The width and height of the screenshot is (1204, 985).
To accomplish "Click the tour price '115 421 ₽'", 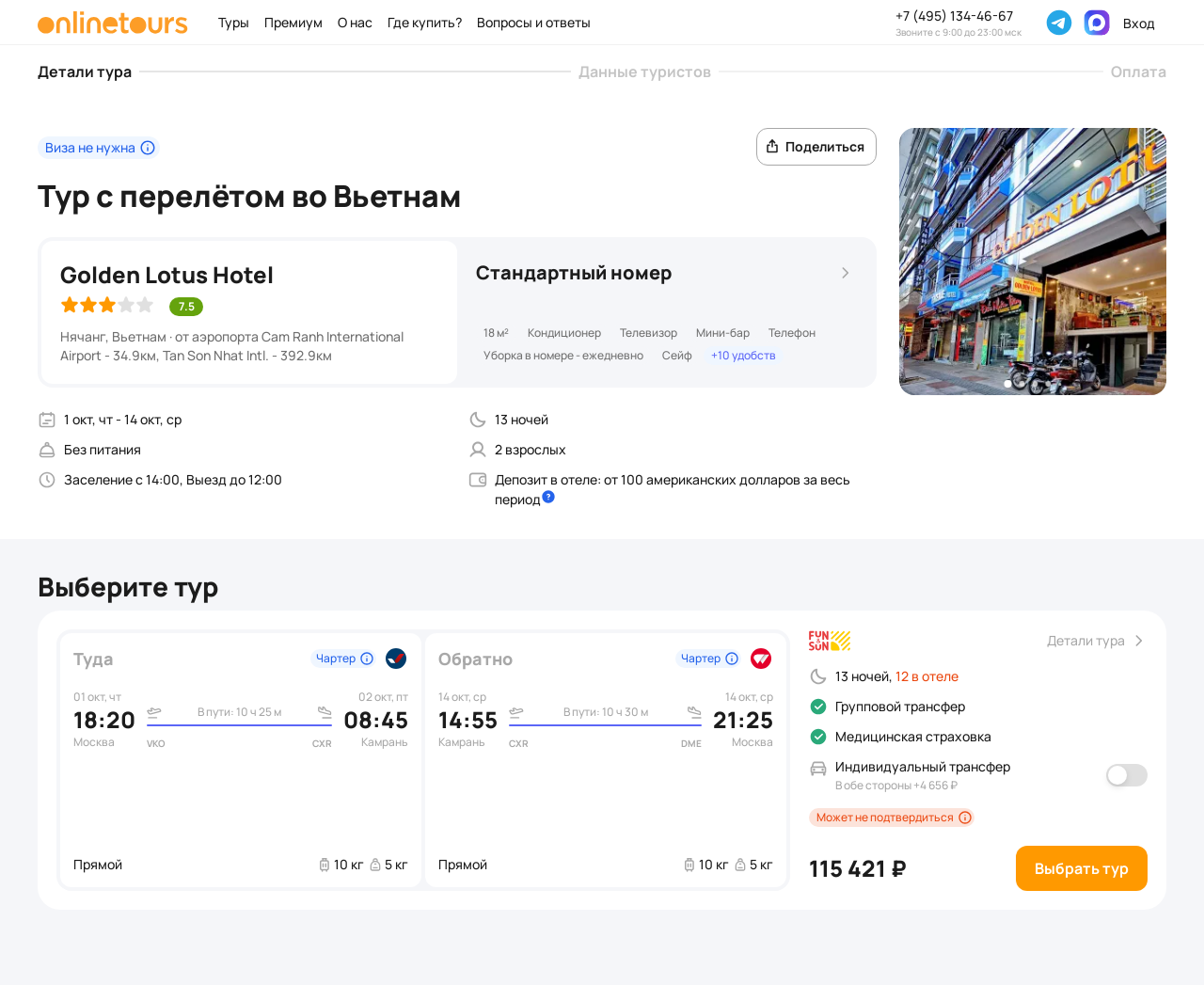I will (858, 868).
